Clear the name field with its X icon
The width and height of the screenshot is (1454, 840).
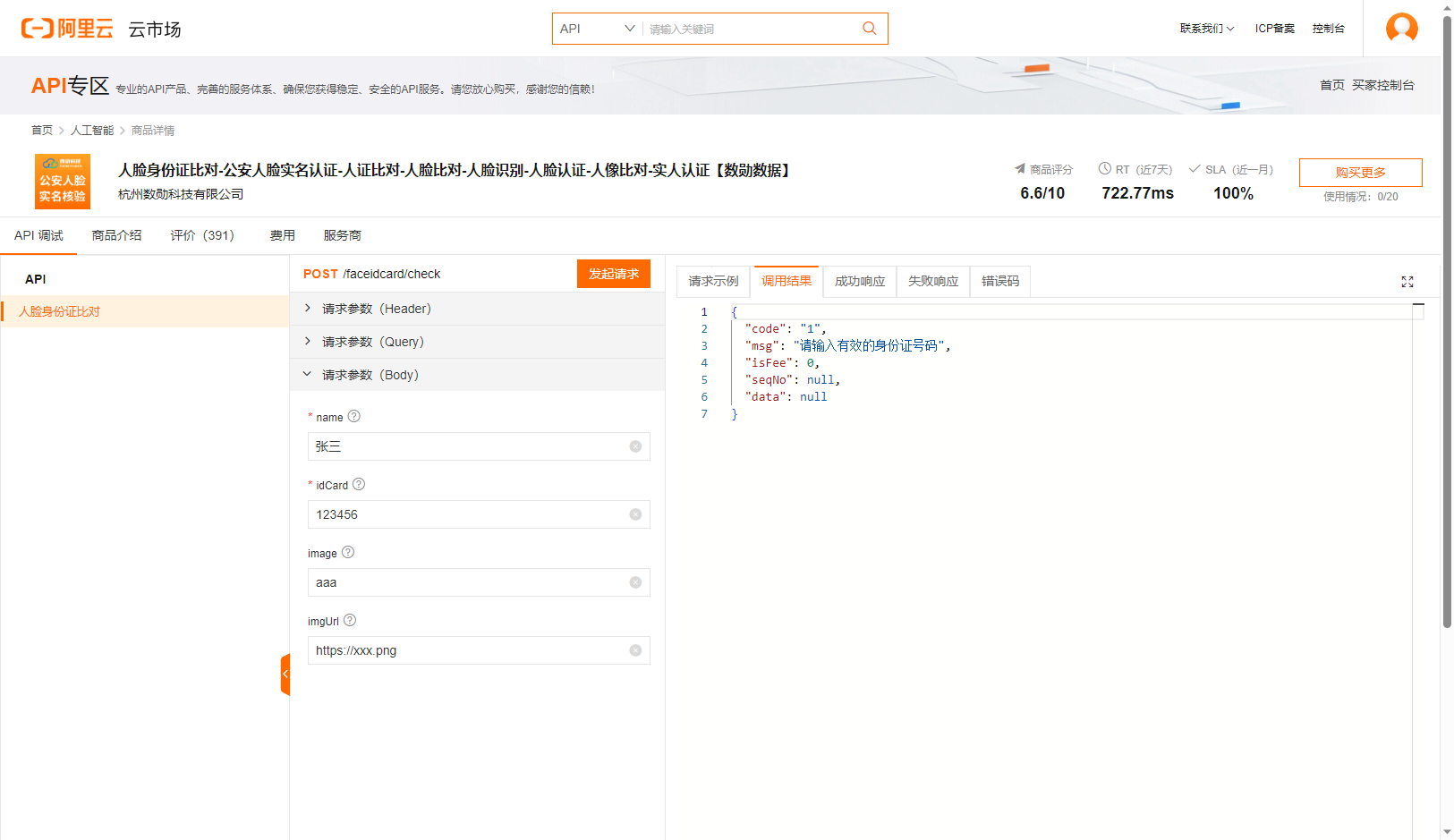tap(635, 446)
